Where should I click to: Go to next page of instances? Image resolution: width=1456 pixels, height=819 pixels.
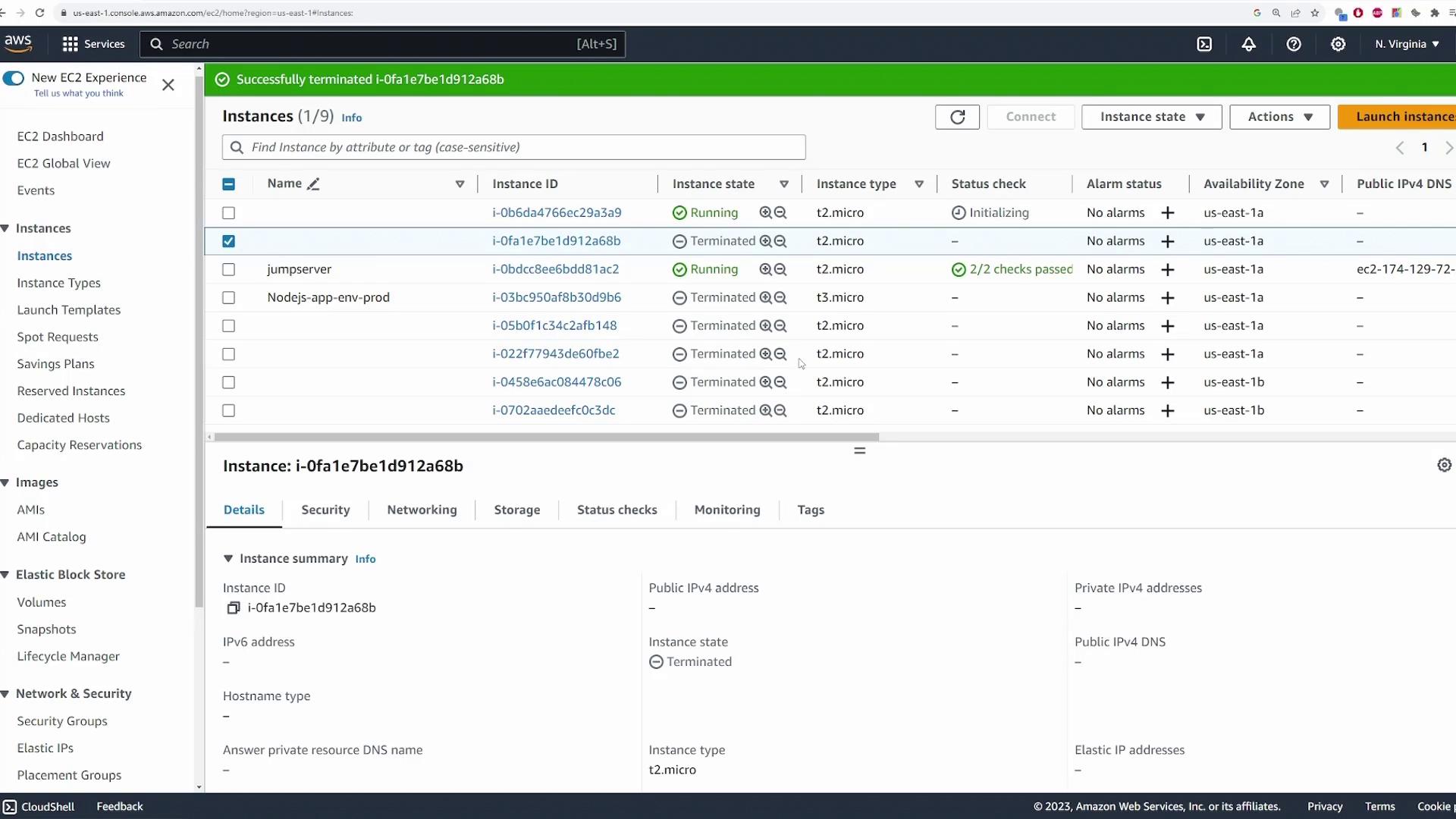(1448, 148)
